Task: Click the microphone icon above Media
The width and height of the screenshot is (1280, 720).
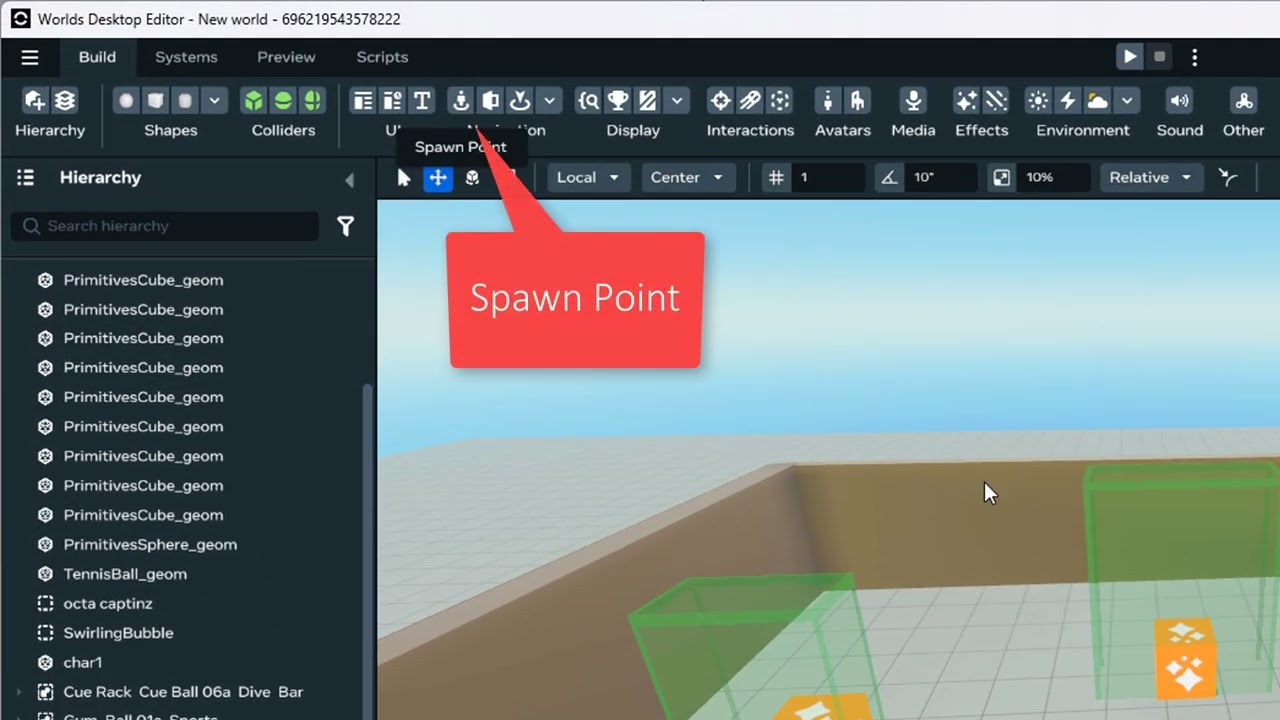Action: pyautogui.click(x=912, y=101)
